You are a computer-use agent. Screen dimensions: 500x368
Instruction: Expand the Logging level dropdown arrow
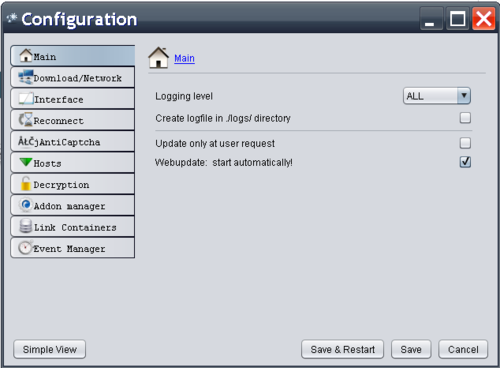tap(464, 96)
